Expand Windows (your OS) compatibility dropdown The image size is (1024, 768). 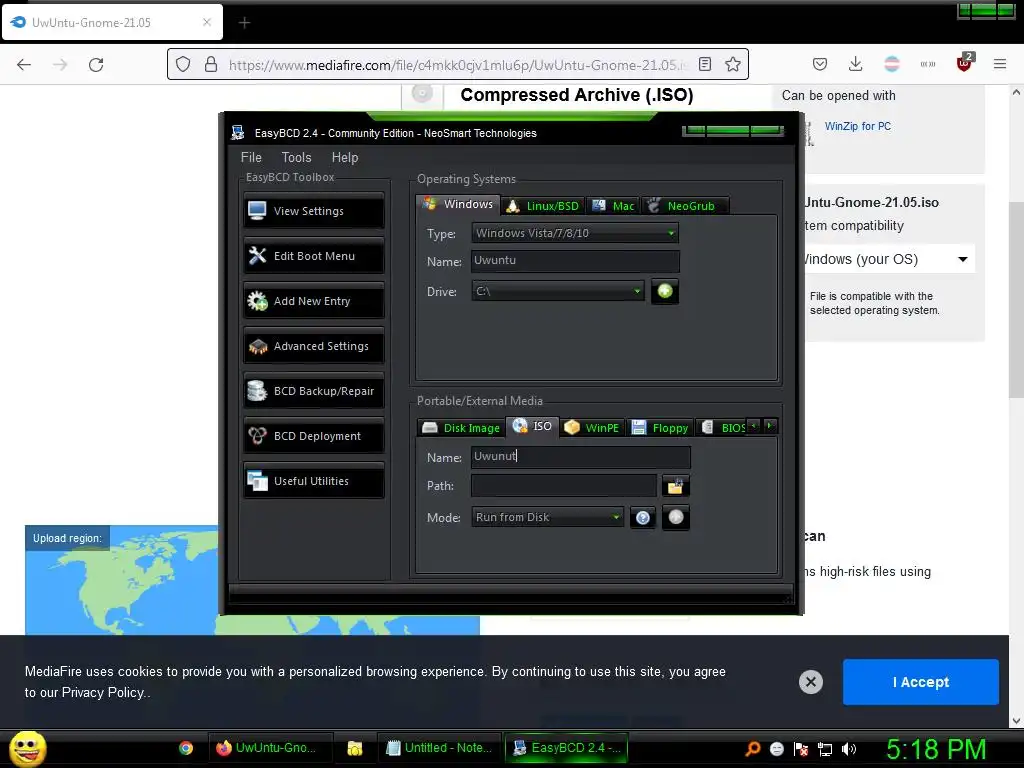tap(888, 259)
